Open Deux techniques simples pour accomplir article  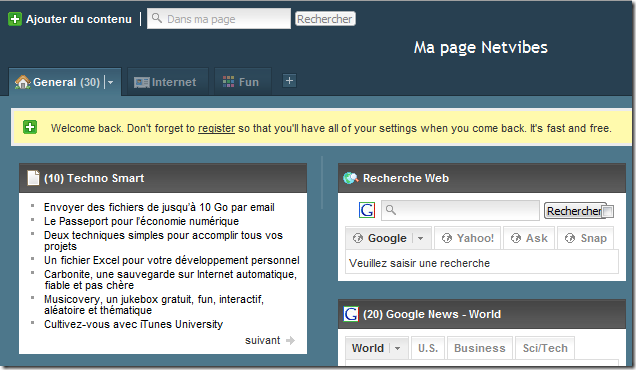(163, 241)
